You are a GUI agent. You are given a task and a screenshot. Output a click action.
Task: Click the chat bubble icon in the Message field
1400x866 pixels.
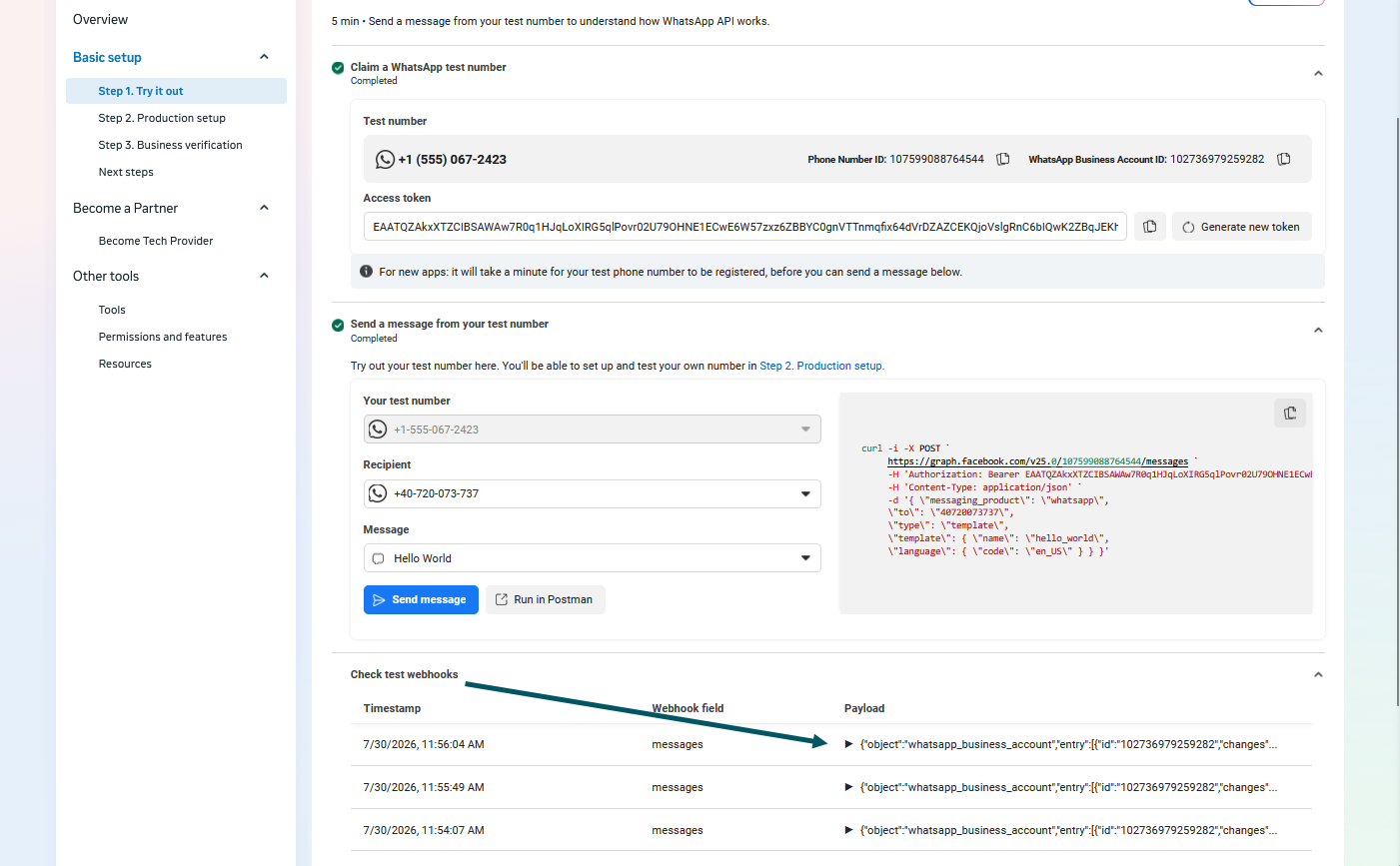click(378, 558)
